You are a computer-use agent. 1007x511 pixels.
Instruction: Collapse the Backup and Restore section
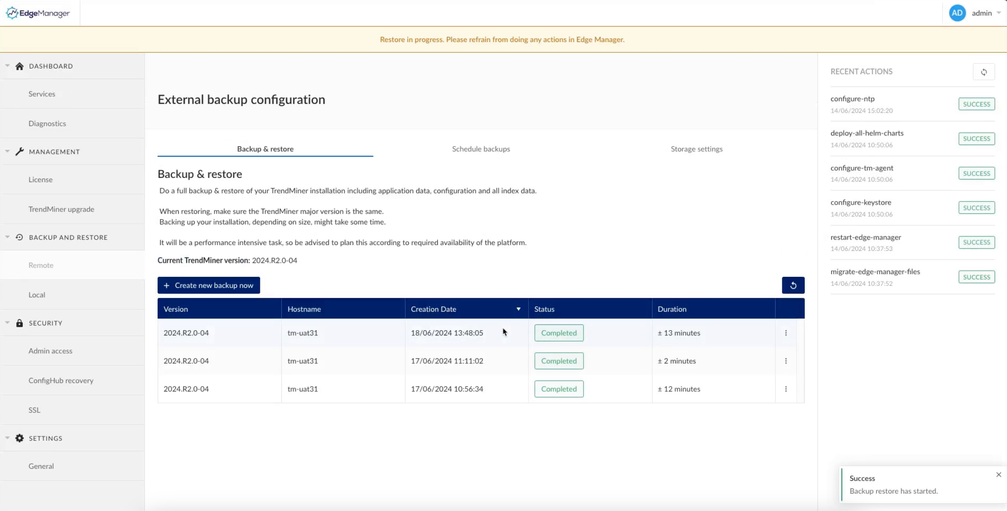click(7, 238)
